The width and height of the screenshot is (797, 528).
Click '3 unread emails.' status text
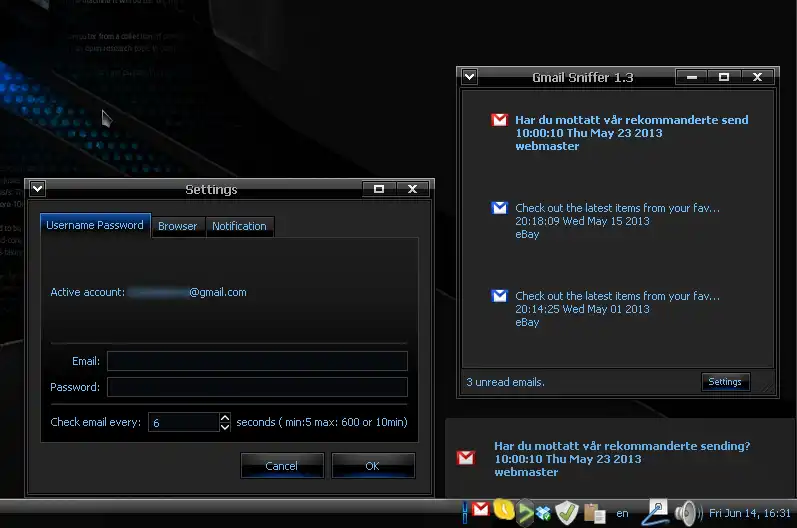(505, 382)
